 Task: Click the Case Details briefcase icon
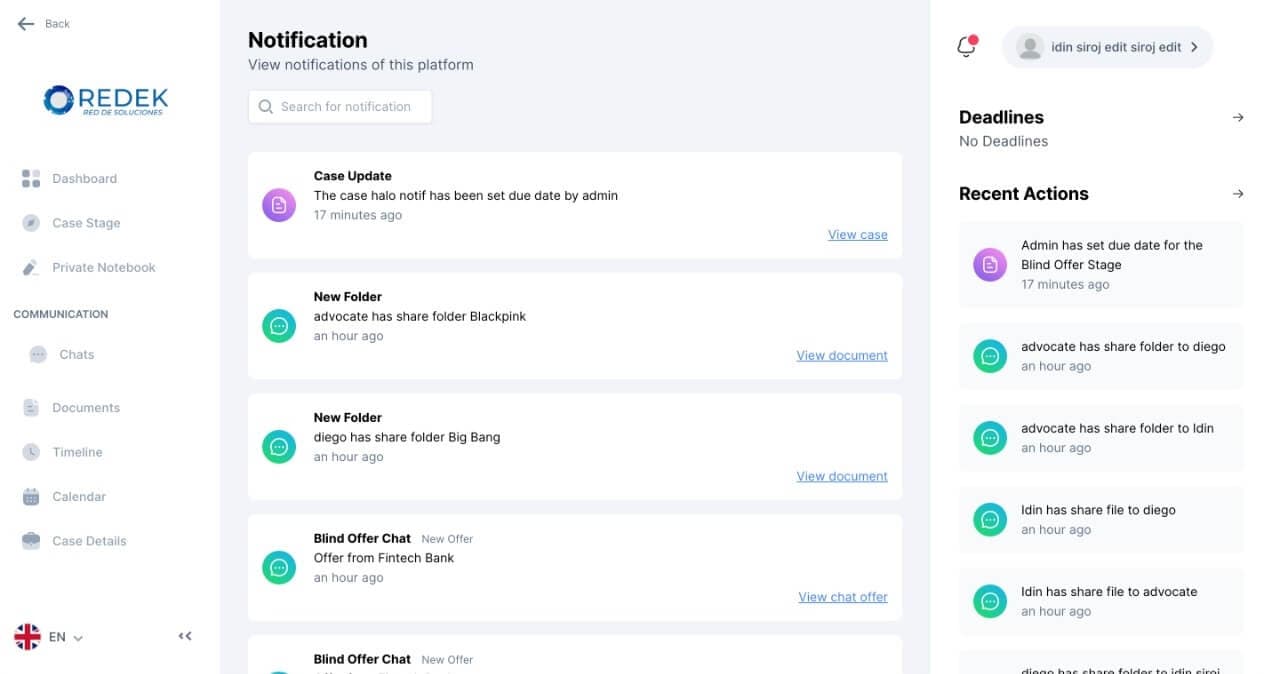pyautogui.click(x=31, y=541)
